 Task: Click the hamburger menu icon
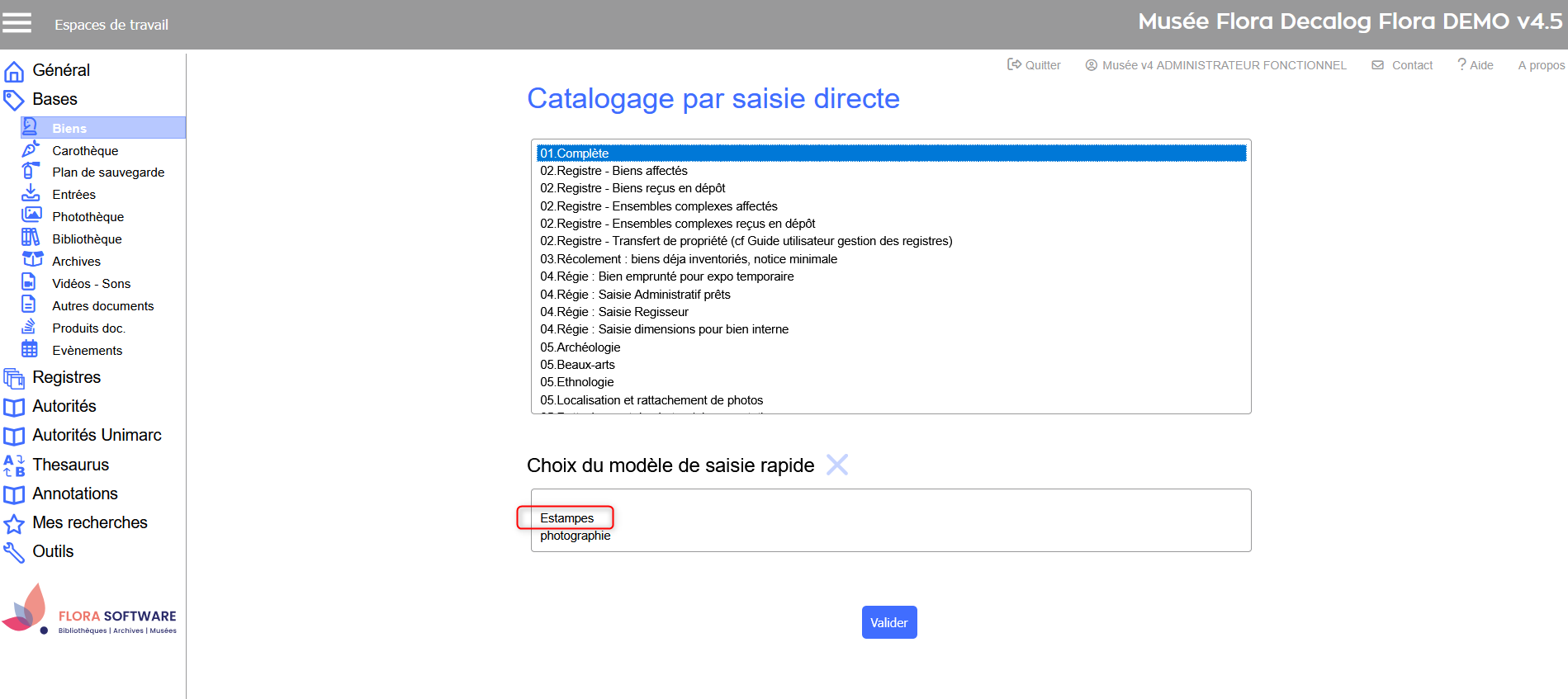pos(17,23)
